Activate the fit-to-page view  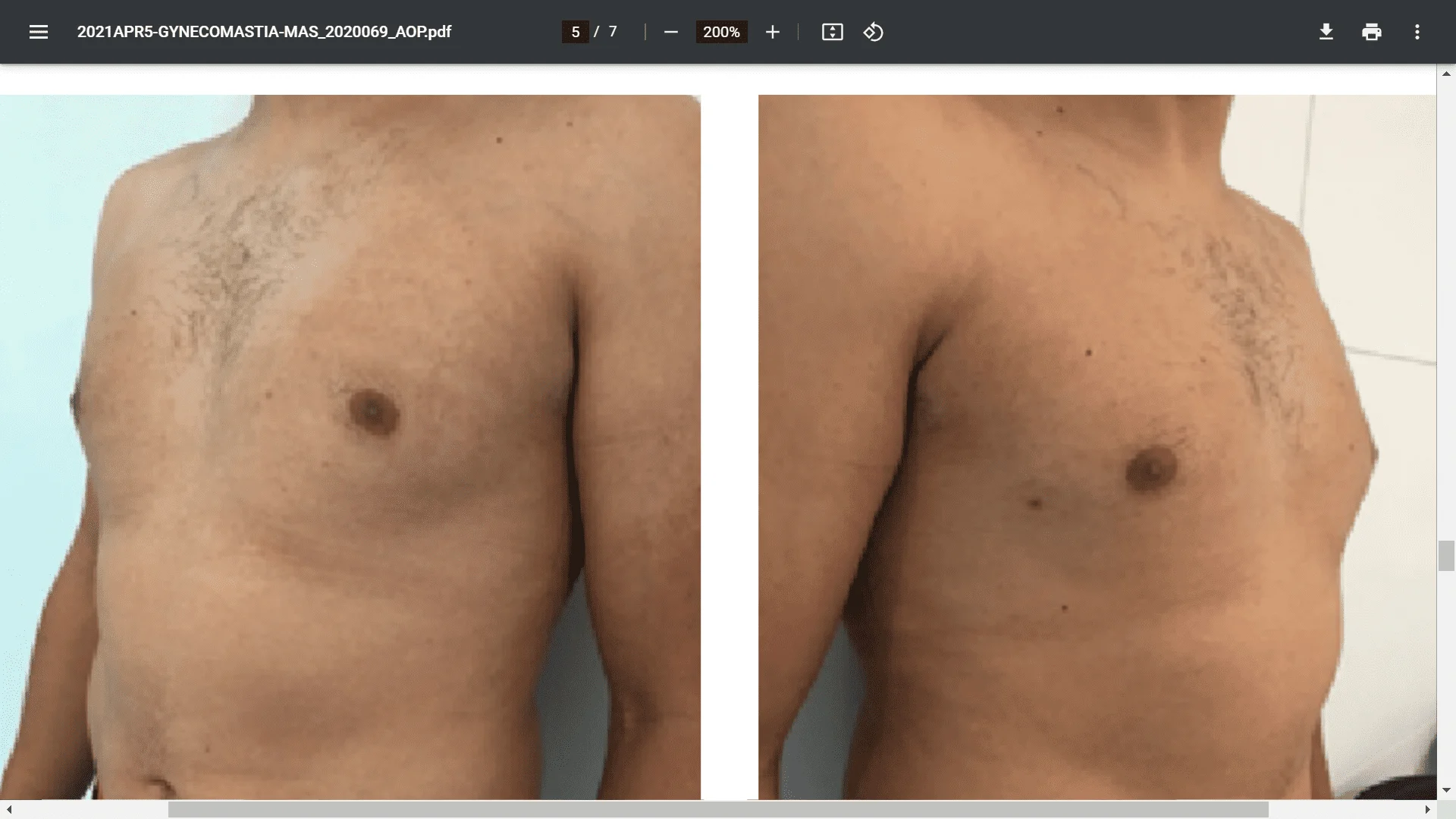click(x=832, y=32)
